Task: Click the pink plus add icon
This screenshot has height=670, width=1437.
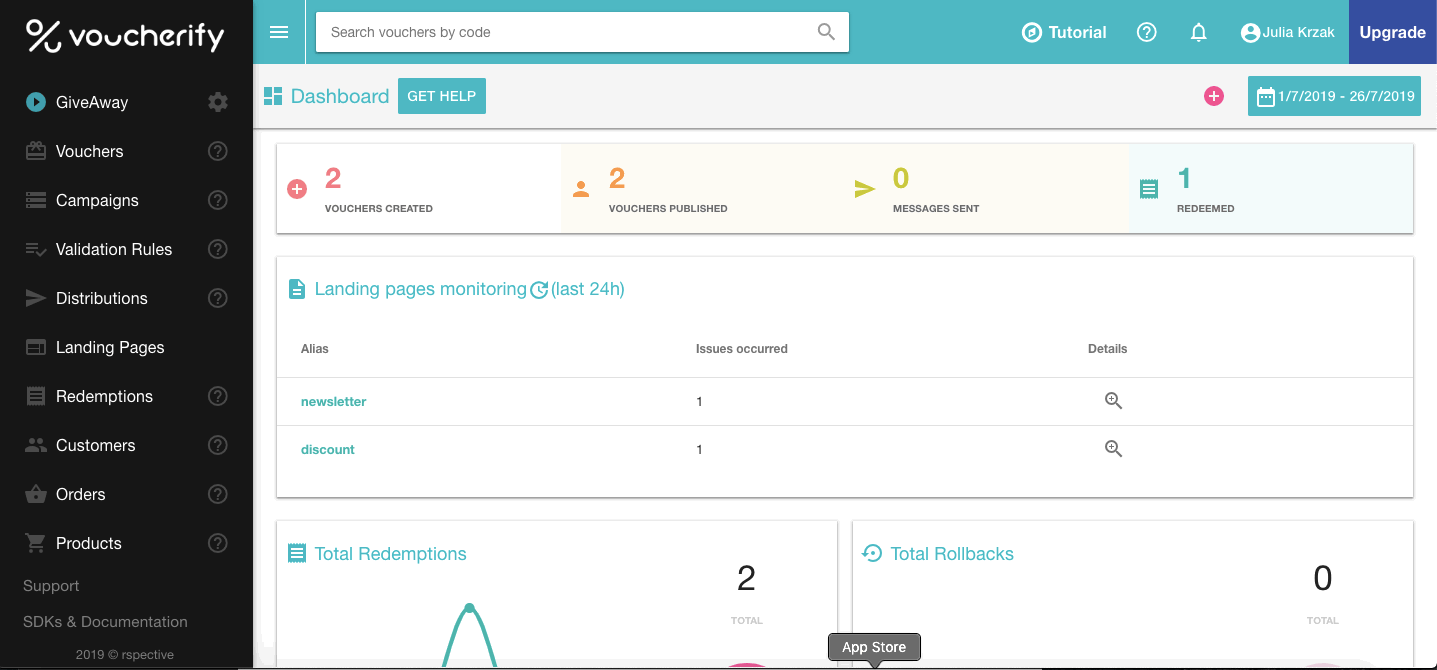Action: (1214, 96)
